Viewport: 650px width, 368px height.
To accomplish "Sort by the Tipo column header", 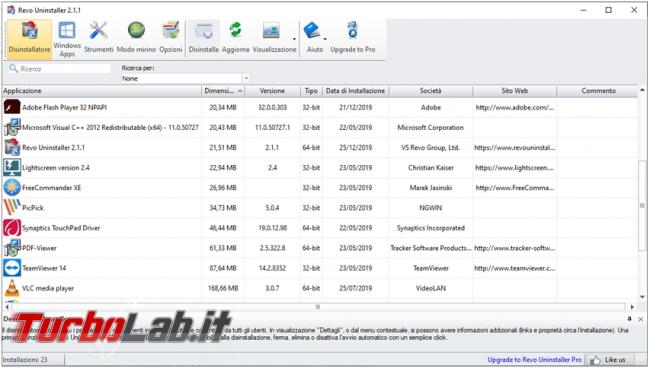I will click(311, 91).
